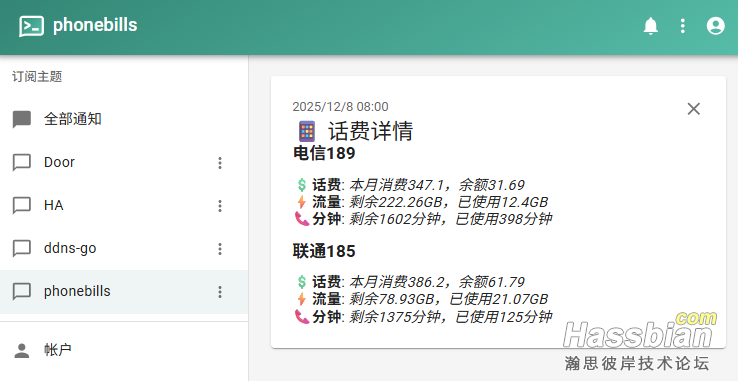This screenshot has width=738, height=381.
Task: Click the text 剩余1375分钟，已使用125分钟
Action: tap(450, 316)
